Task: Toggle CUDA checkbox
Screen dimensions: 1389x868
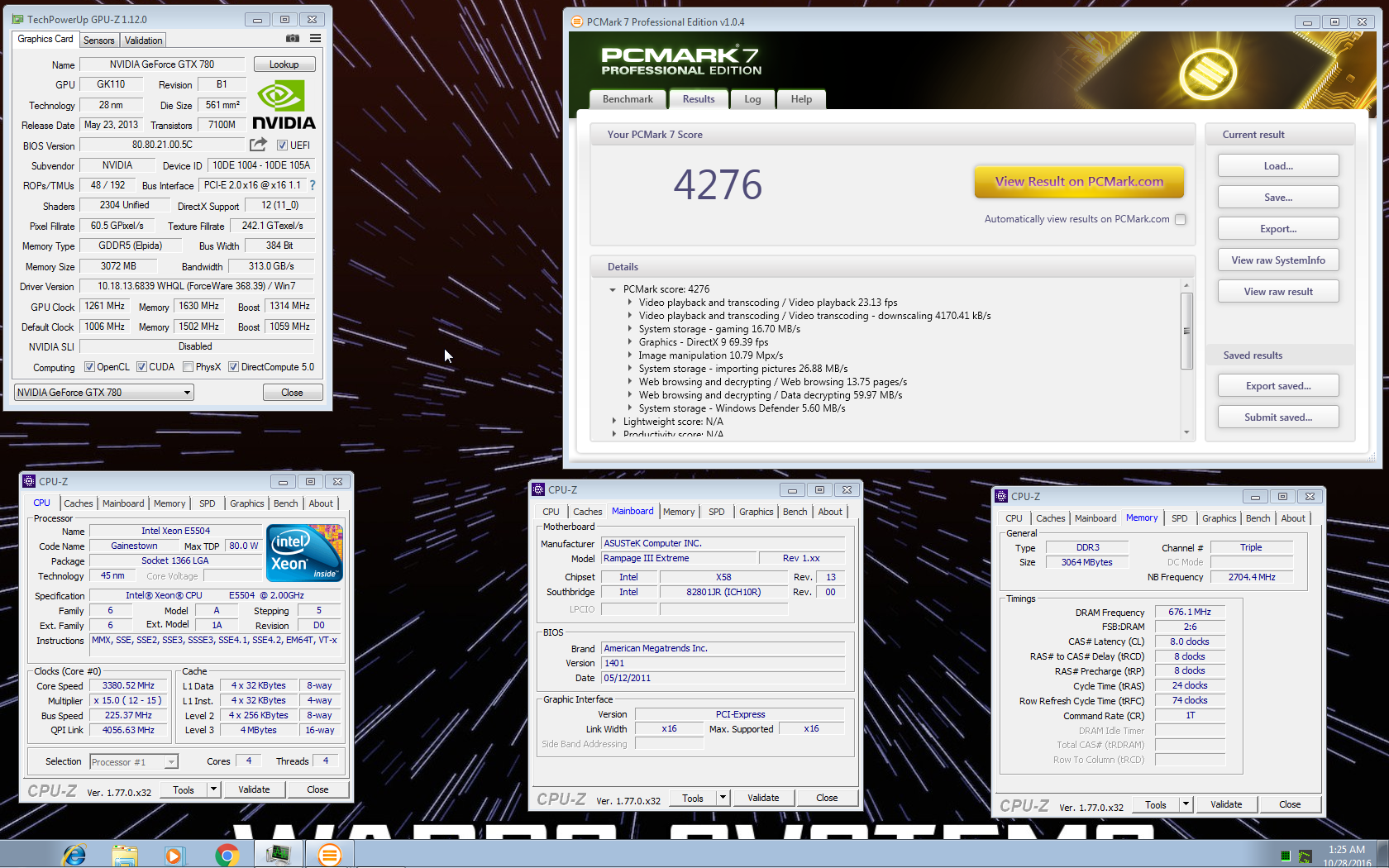Action: pos(141,367)
